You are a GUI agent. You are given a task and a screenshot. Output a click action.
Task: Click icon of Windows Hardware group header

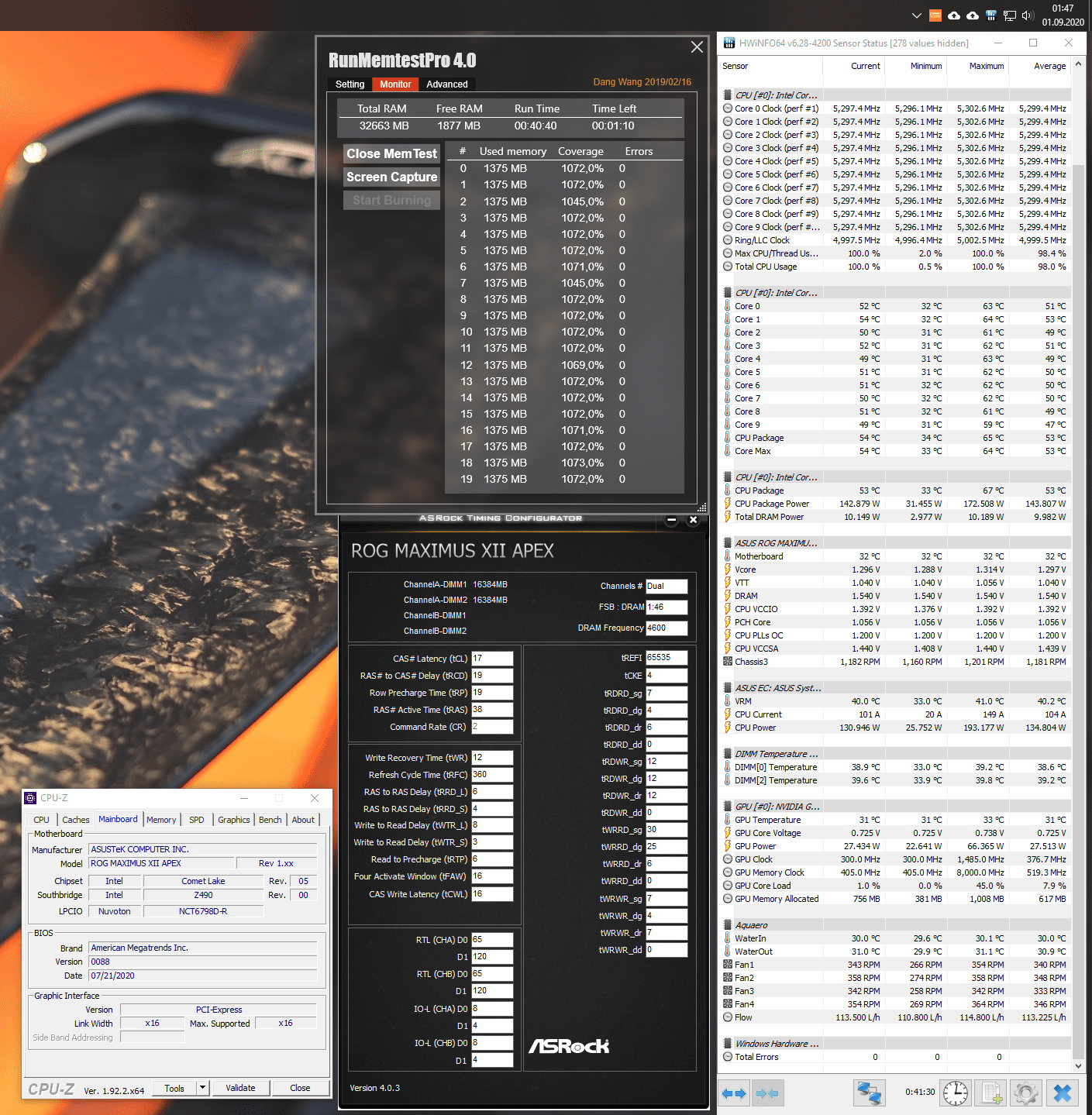click(727, 1044)
